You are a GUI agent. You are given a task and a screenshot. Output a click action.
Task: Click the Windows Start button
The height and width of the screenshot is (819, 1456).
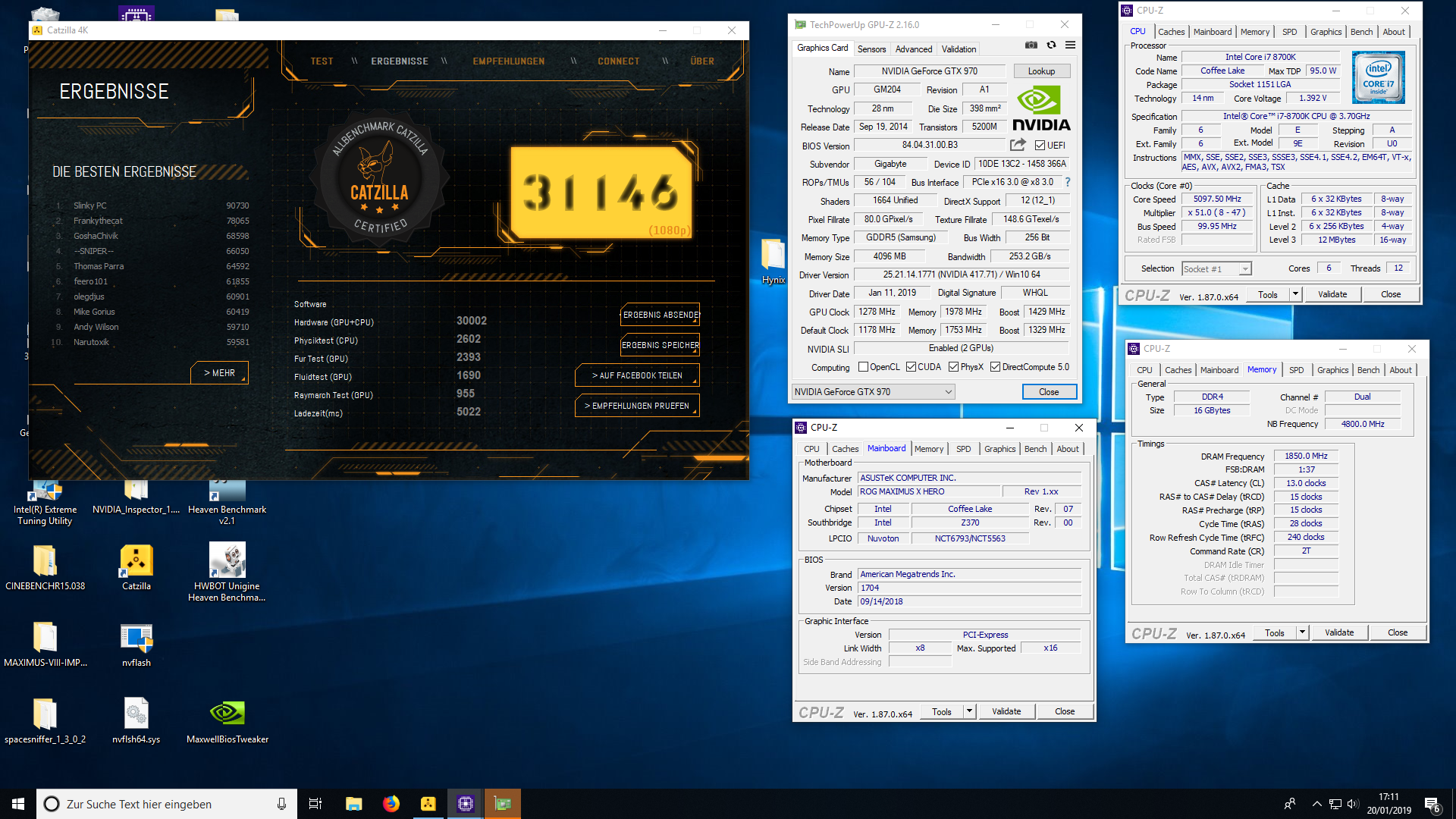point(18,804)
